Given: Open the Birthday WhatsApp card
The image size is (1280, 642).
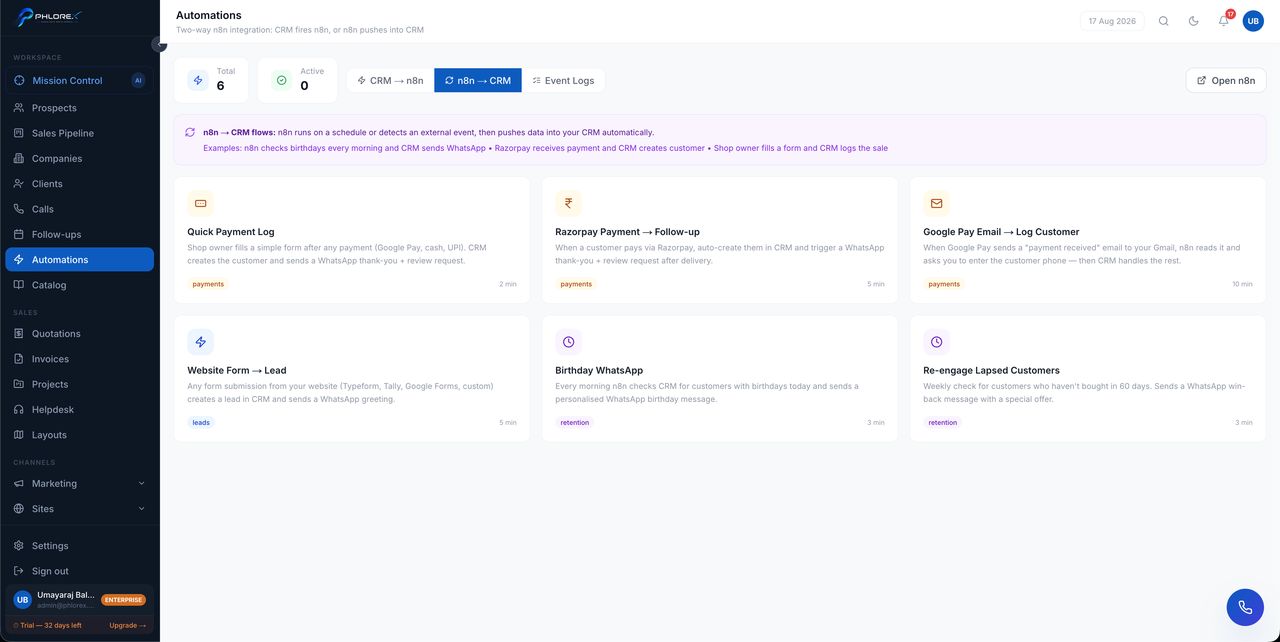Looking at the screenshot, I should (x=720, y=379).
